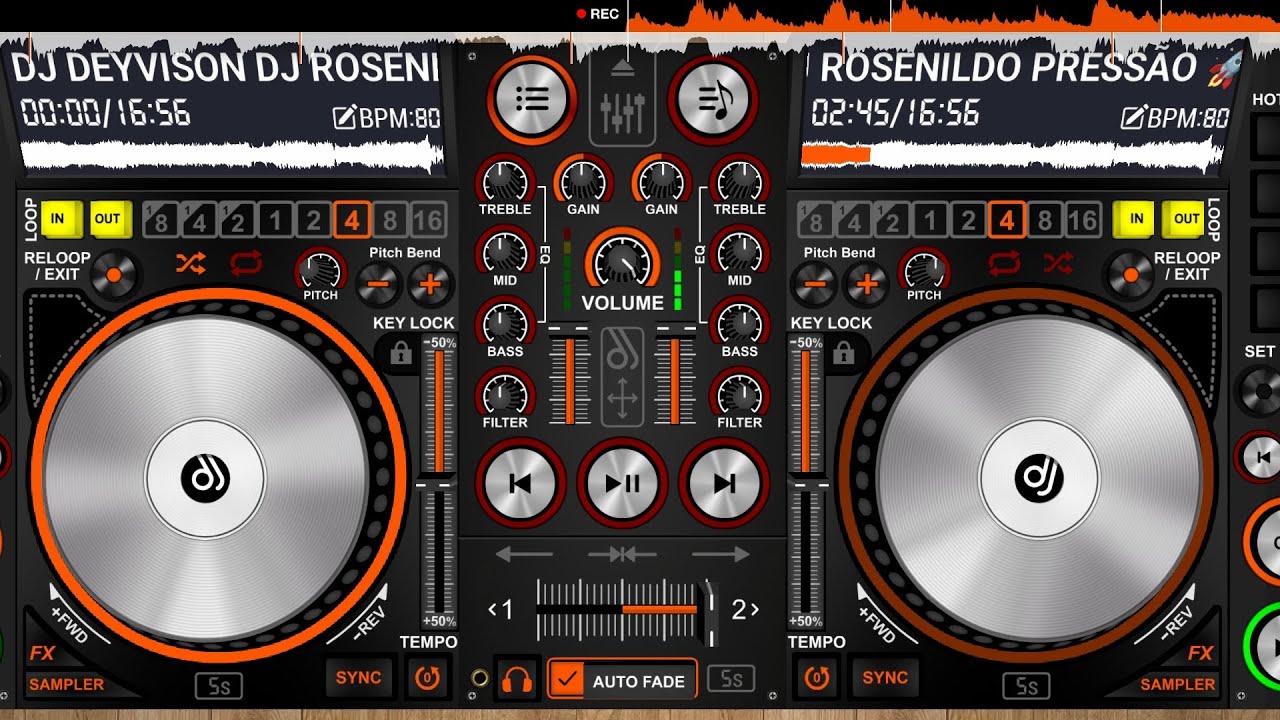This screenshot has height=720, width=1280.
Task: Select loop length 2 on right deck
Action: 968,220
